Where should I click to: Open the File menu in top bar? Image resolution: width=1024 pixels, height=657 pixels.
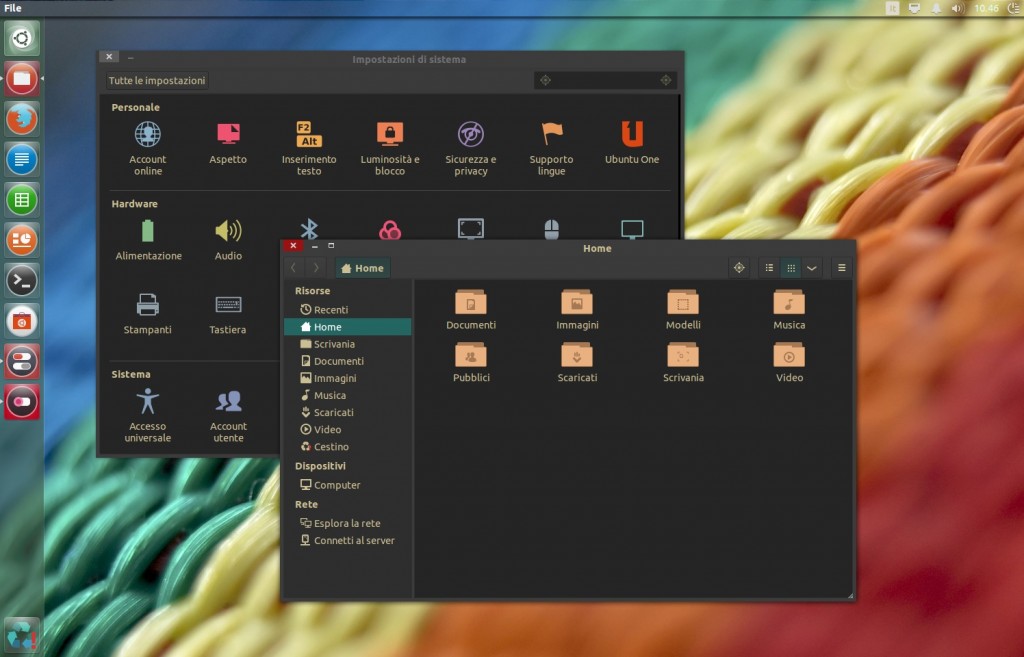(13, 8)
